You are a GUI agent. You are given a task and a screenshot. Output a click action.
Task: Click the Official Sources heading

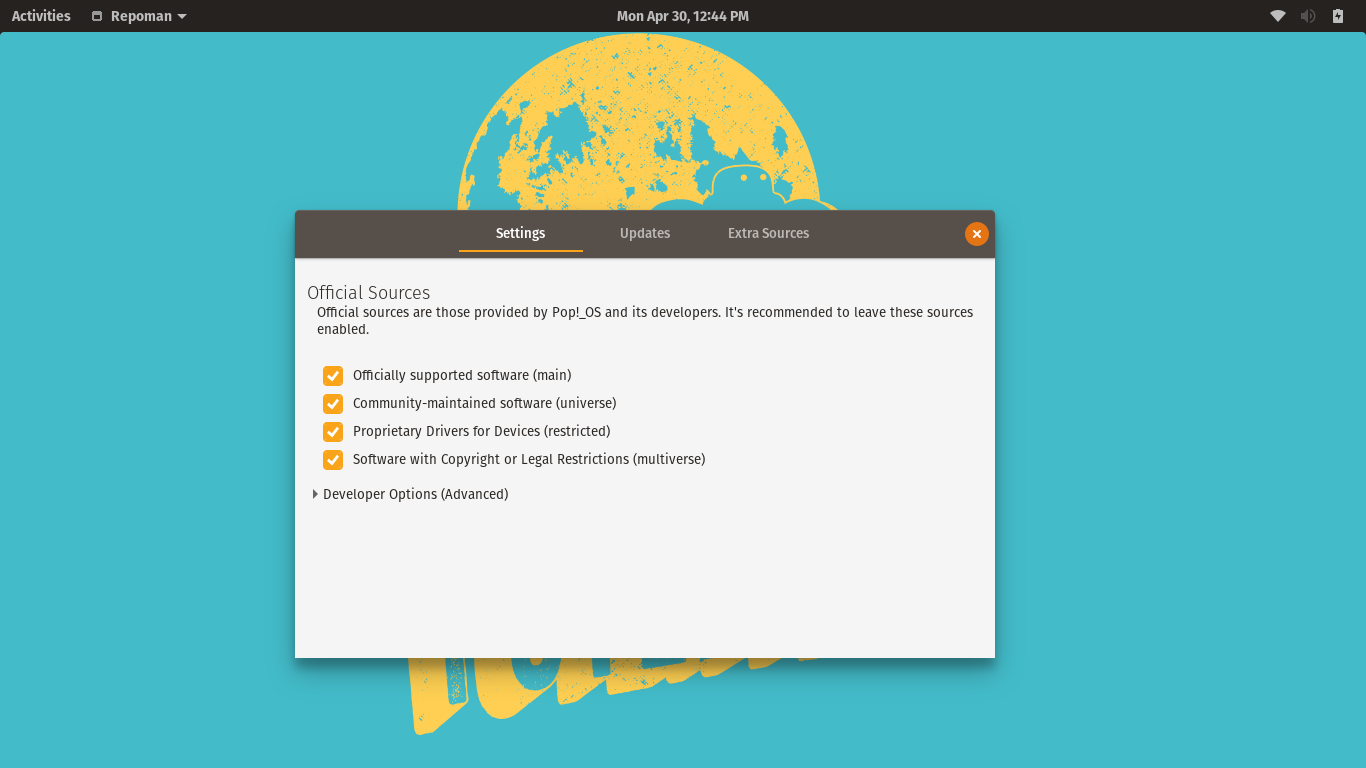369,292
